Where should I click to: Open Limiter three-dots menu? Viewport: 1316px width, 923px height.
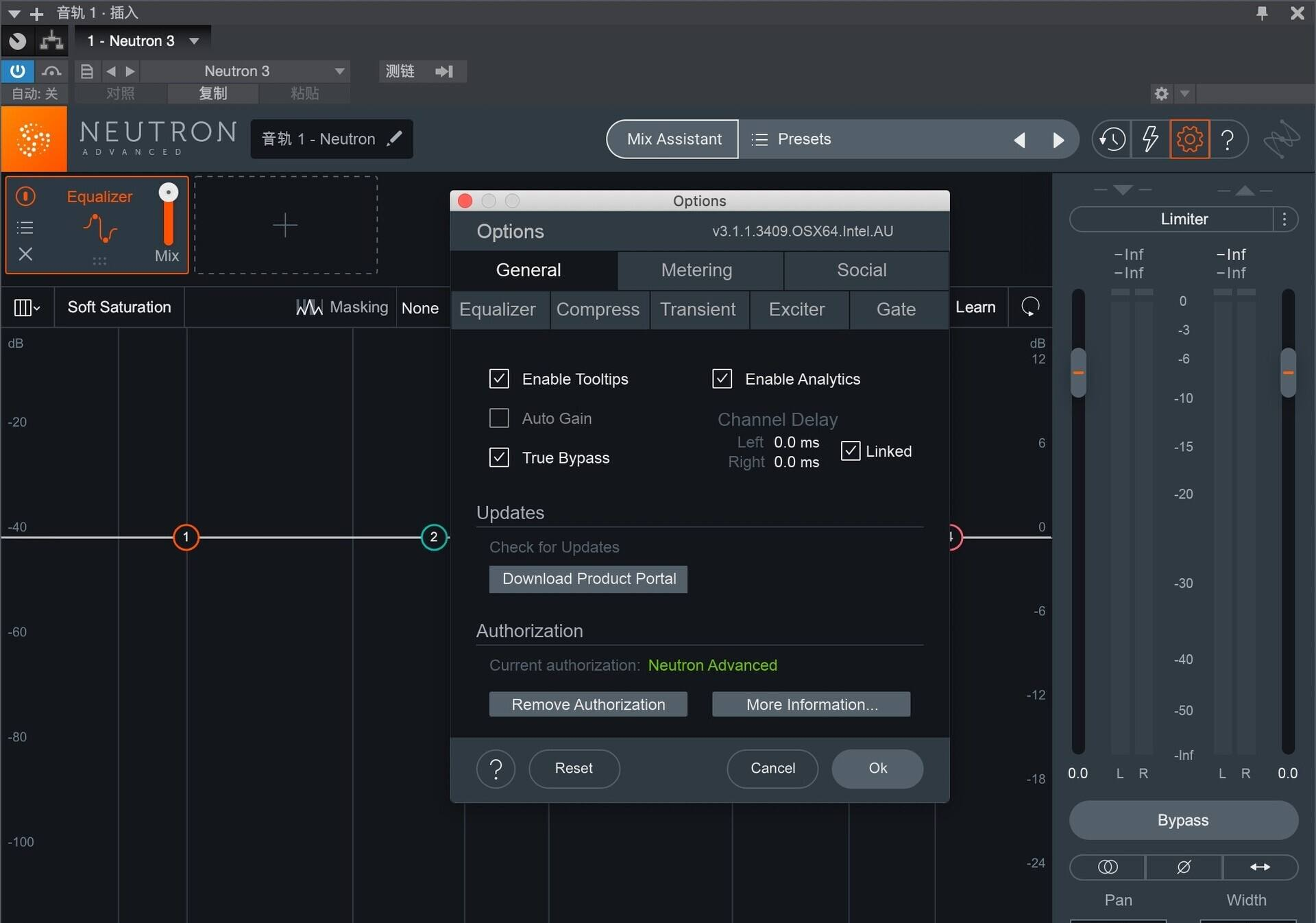(x=1284, y=219)
